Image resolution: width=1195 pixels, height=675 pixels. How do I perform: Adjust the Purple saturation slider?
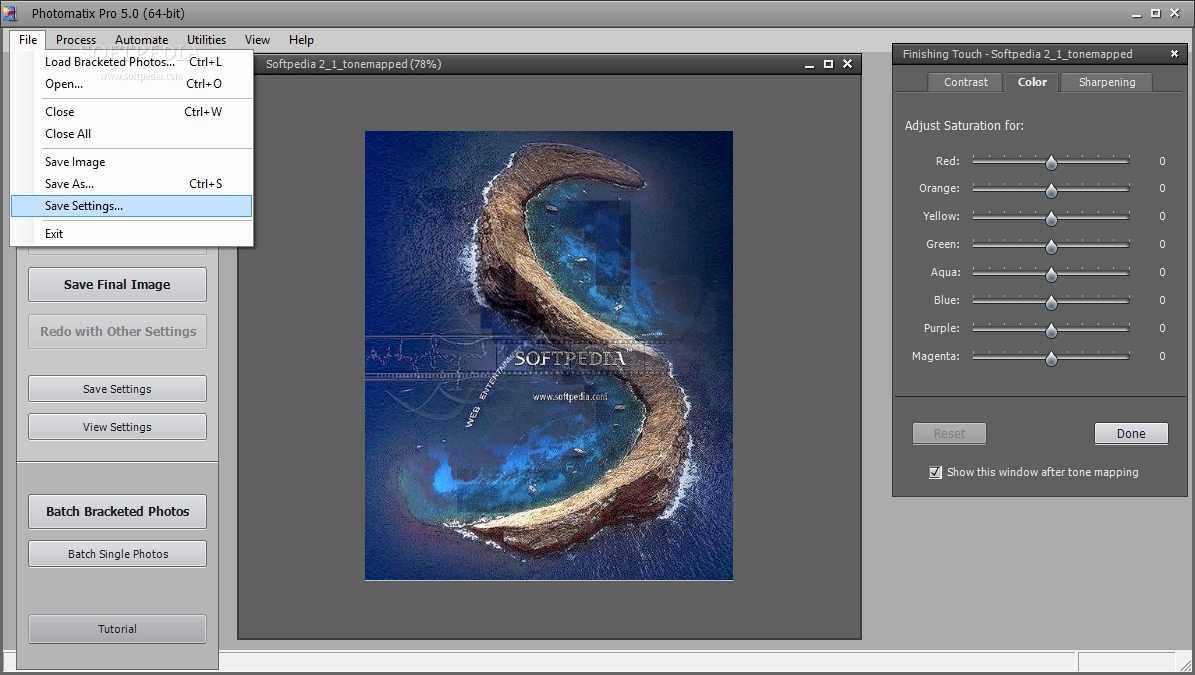point(1051,329)
